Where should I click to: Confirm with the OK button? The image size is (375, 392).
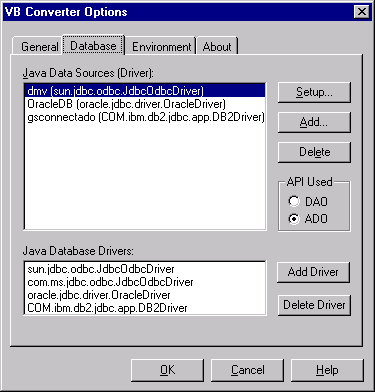pyautogui.click(x=167, y=370)
